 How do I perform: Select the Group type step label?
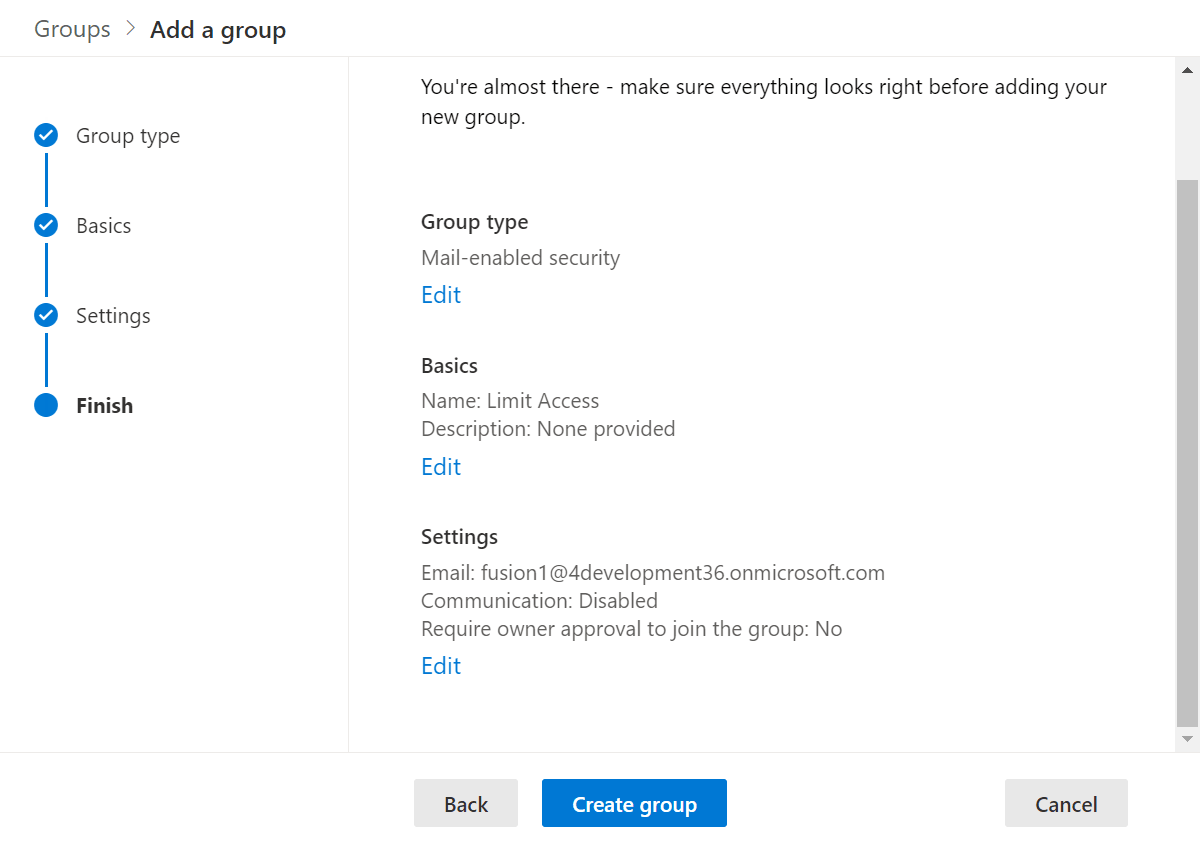pyautogui.click(x=128, y=135)
